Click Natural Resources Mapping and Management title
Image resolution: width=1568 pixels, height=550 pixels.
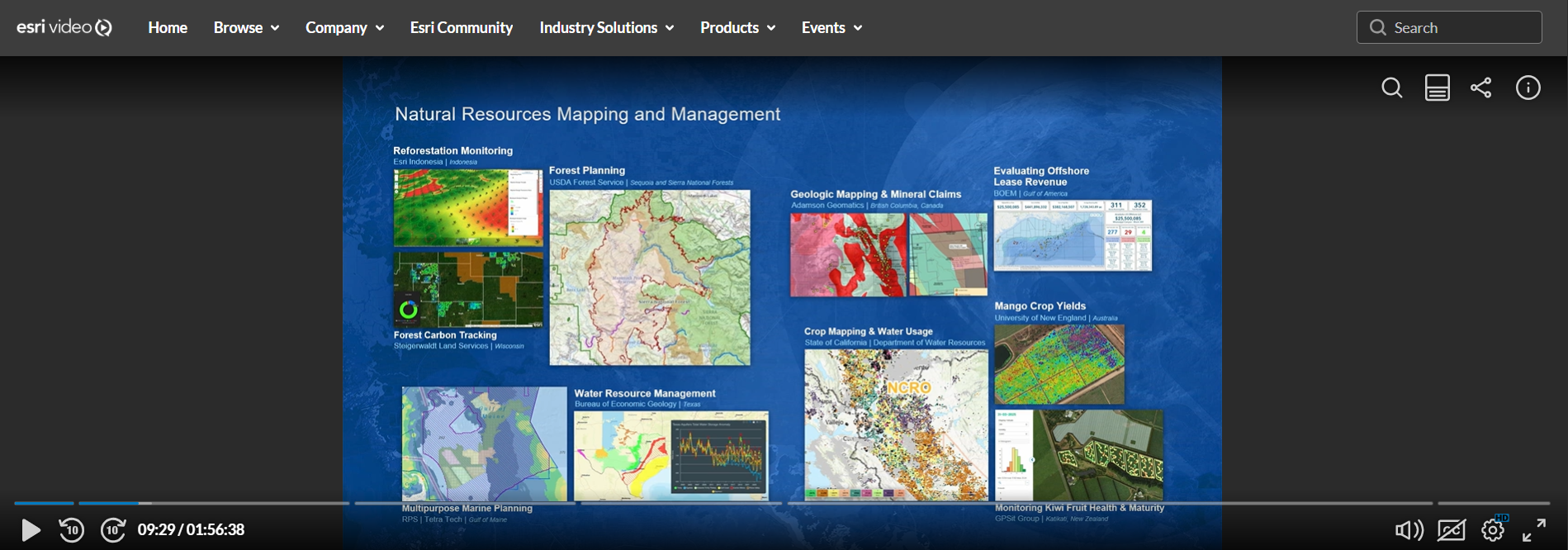point(587,114)
